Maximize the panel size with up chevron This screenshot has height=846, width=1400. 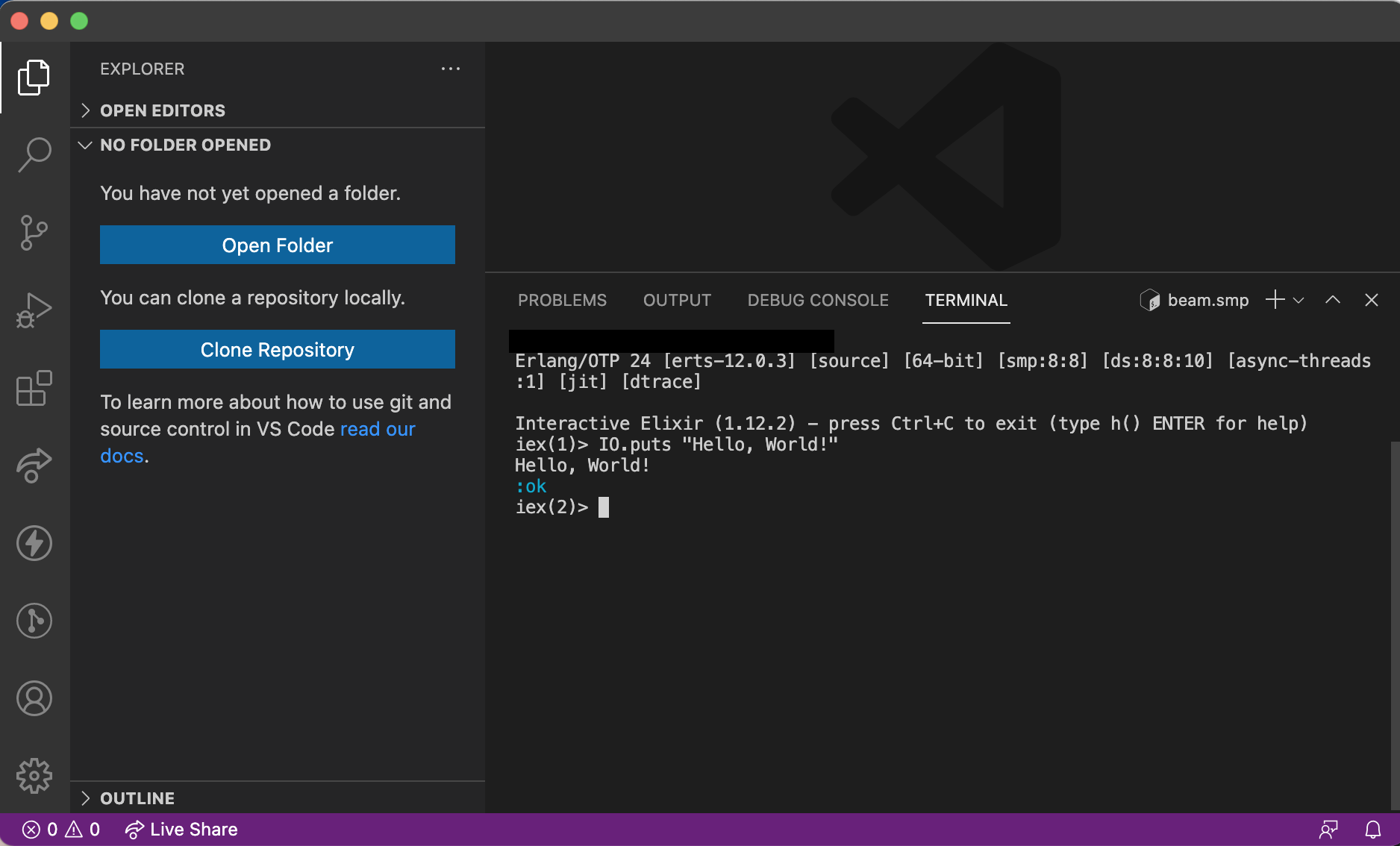pyautogui.click(x=1333, y=300)
